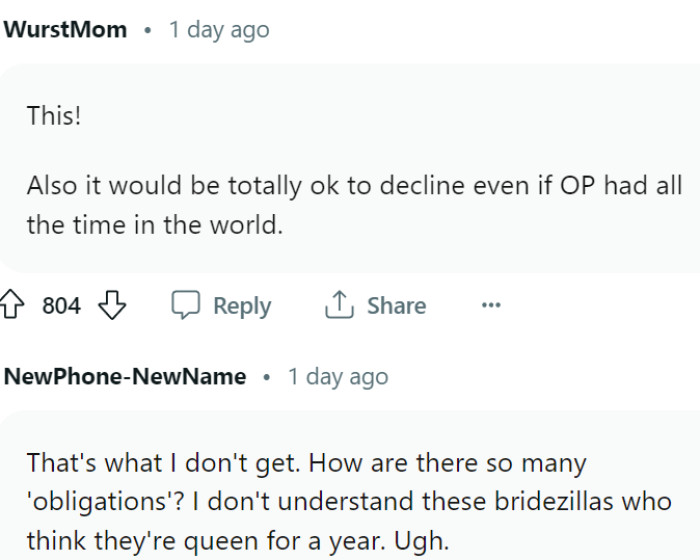
Task: Open NewPhone-NewName's user profile
Action: tap(125, 377)
